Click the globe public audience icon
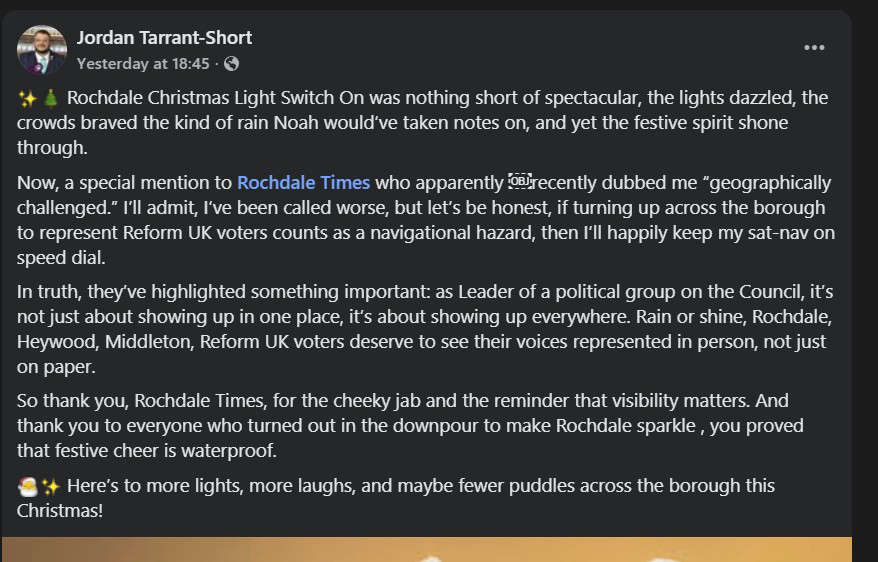This screenshot has width=878, height=562. [232, 63]
